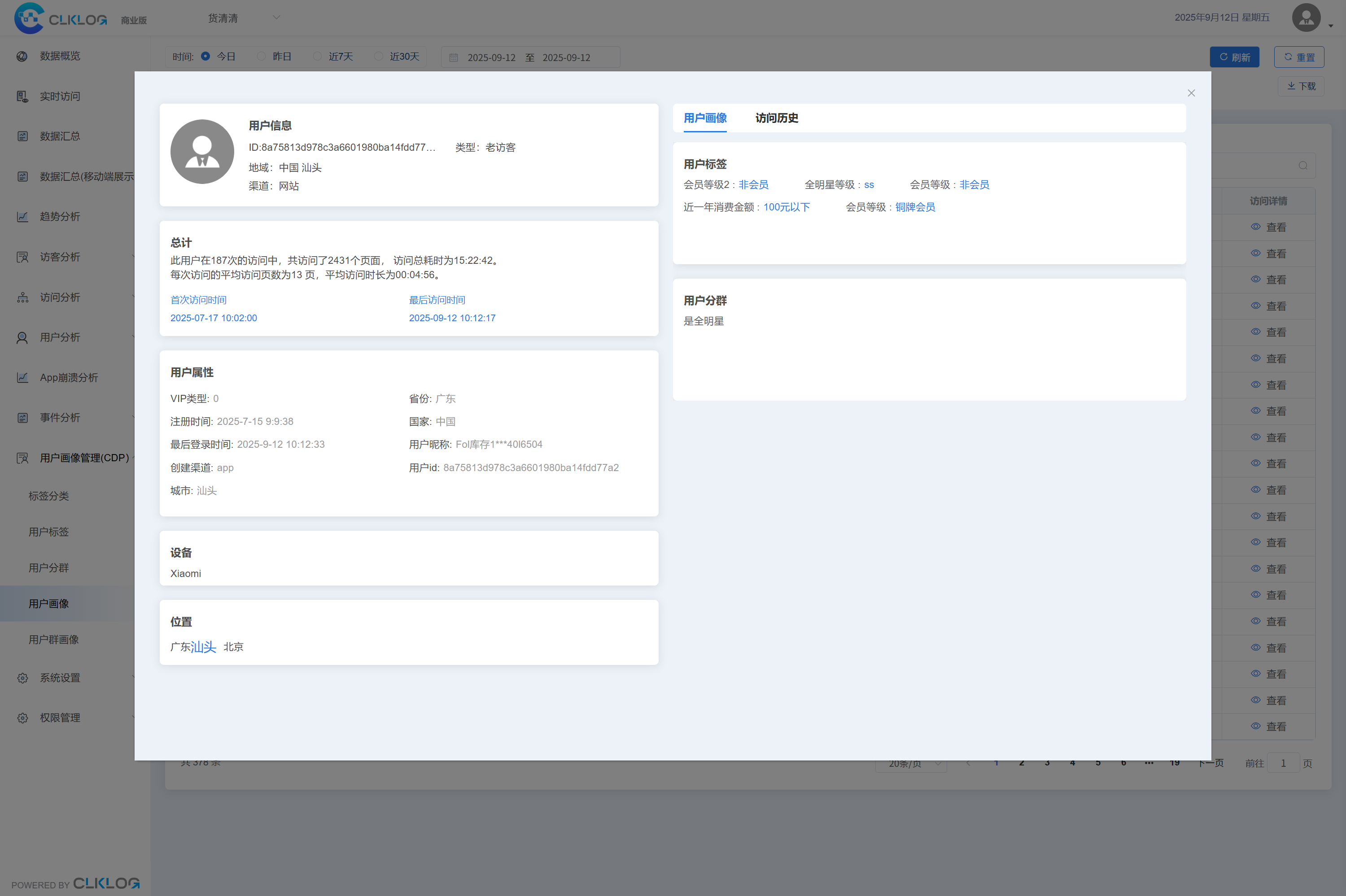Click the calendar icon in date range
Screen dimensions: 1346x896
pos(454,58)
